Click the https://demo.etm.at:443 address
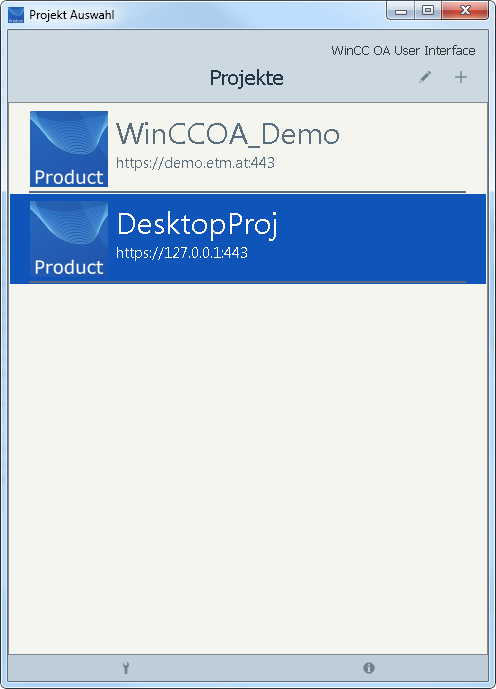 [196, 163]
